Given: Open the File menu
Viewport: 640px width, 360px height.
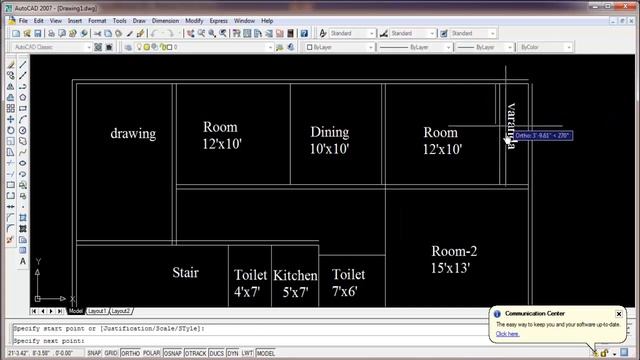Looking at the screenshot, I should click(23, 21).
